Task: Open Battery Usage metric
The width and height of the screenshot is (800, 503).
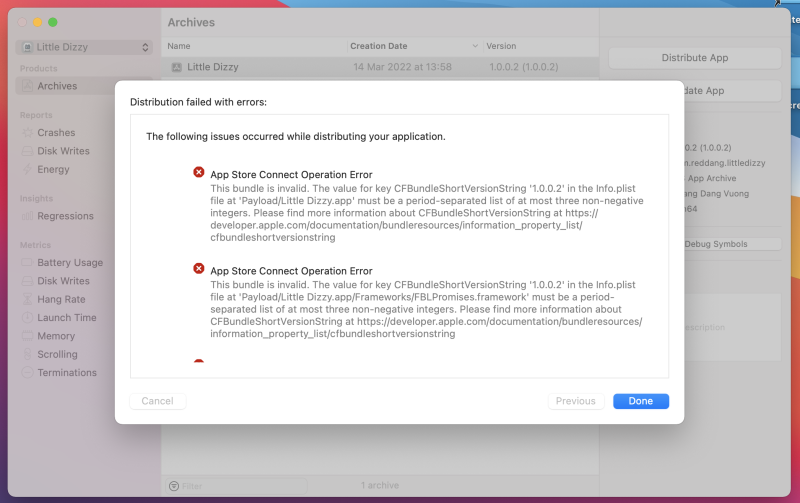Action: pyautogui.click(x=70, y=263)
